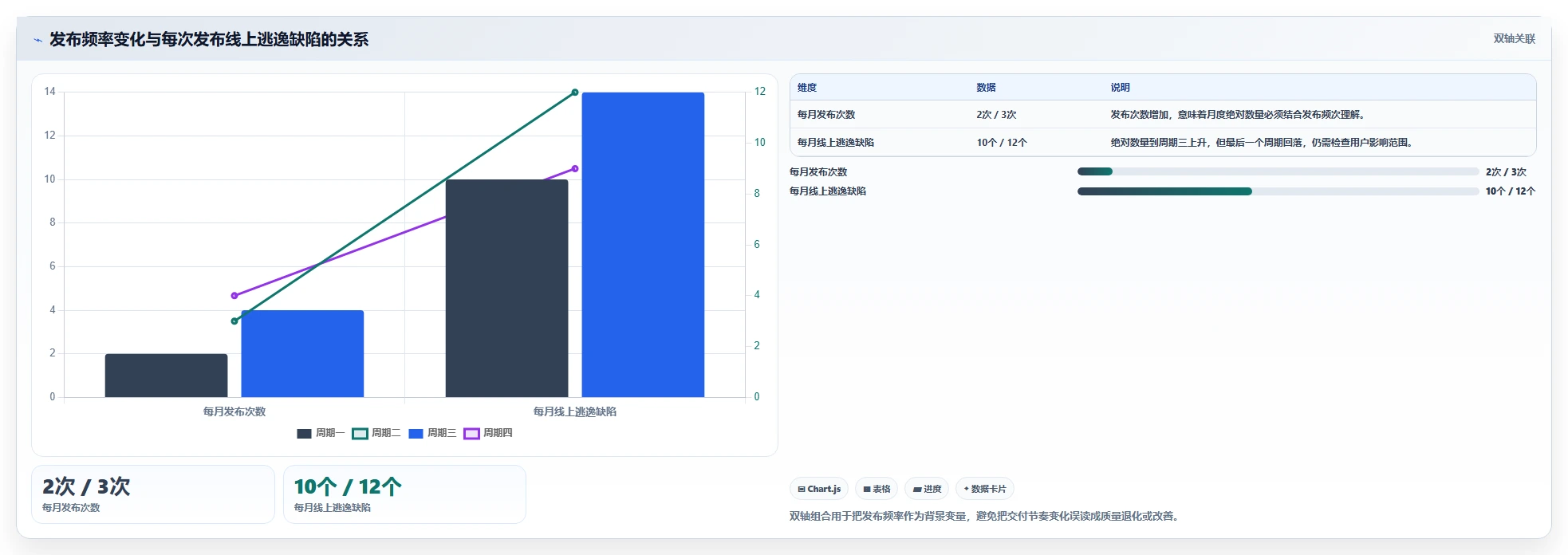Viewport: 1568px width, 555px height.
Task: Click the 每月线上逃逸缺陷 x-axis label
Action: (575, 411)
